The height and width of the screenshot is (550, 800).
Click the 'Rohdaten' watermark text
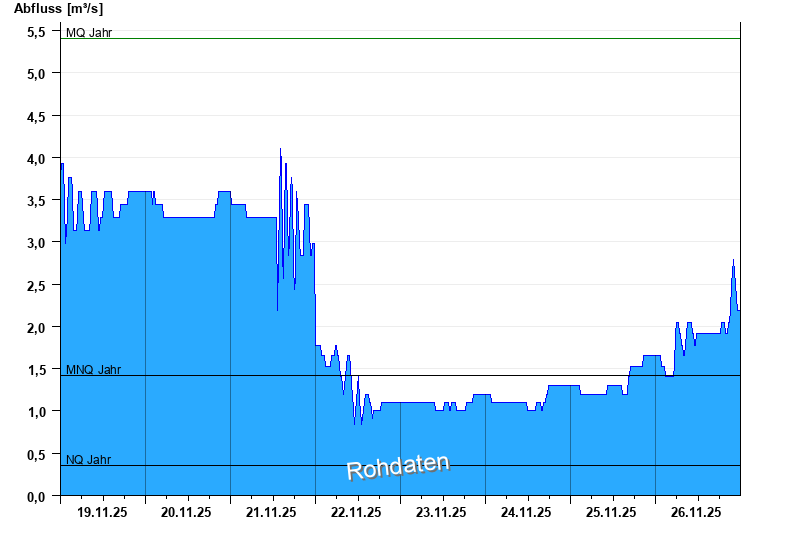[x=398, y=466]
